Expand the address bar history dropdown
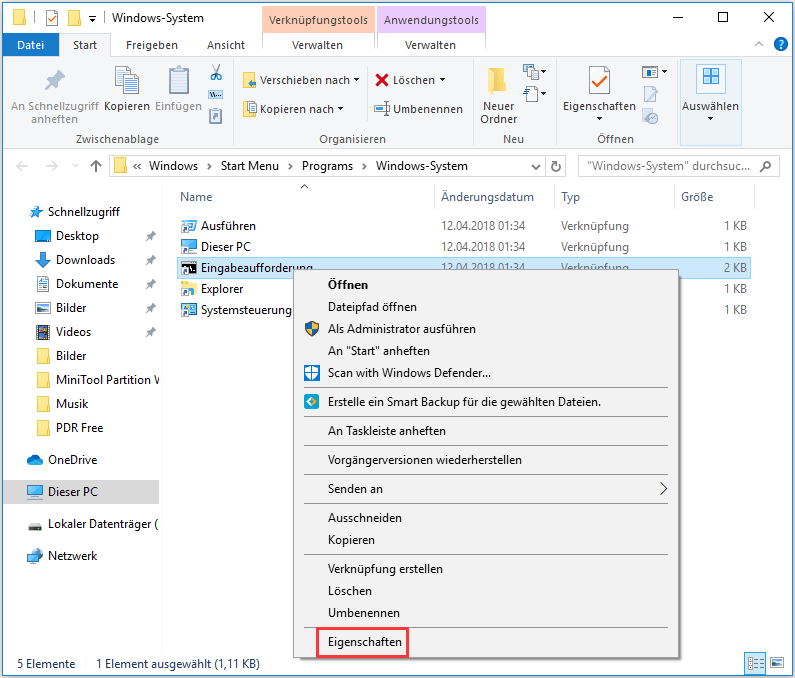Screen dimensions: 795x678 [536, 166]
